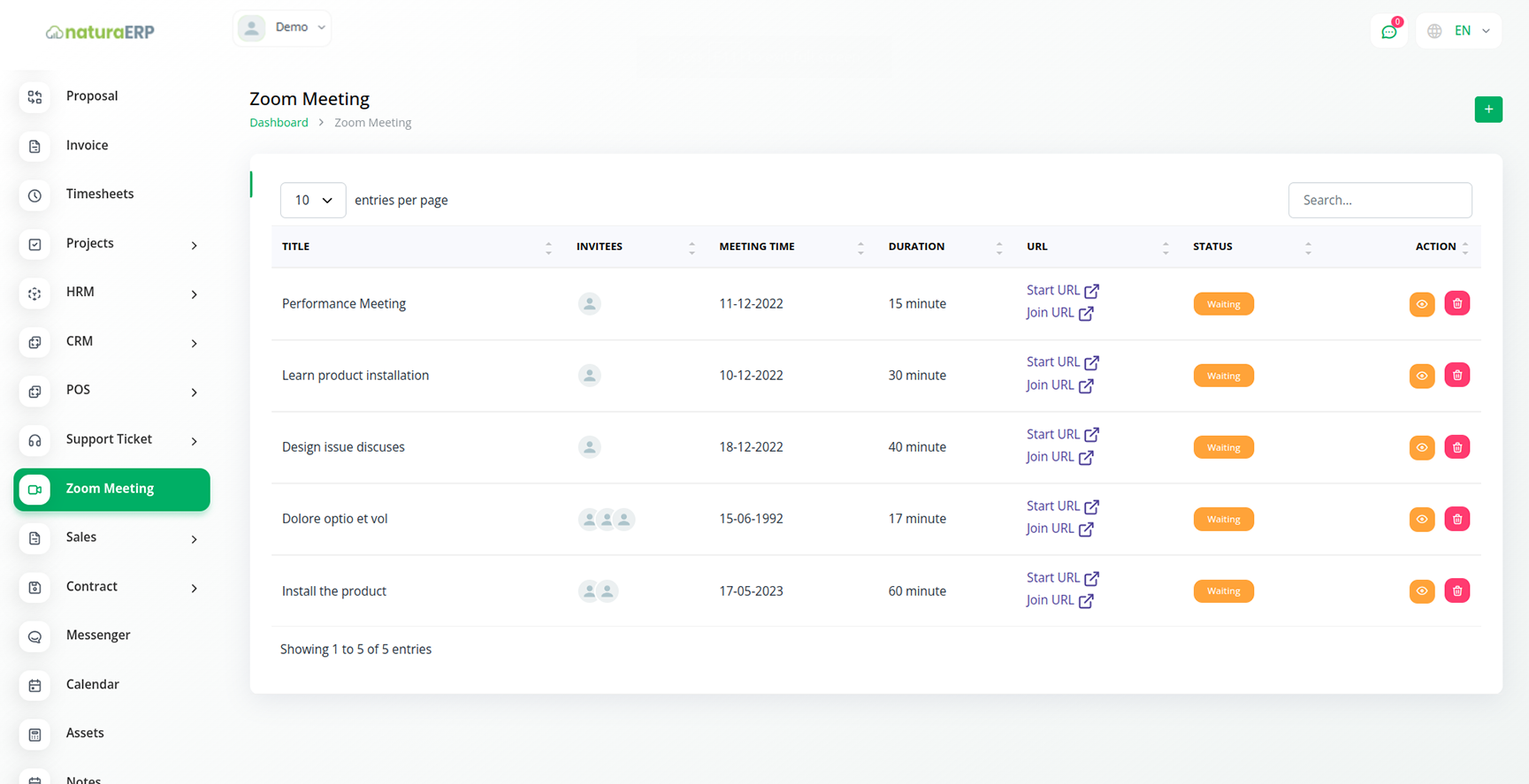
Task: Delete the Learn product installation meeting
Action: point(1457,375)
